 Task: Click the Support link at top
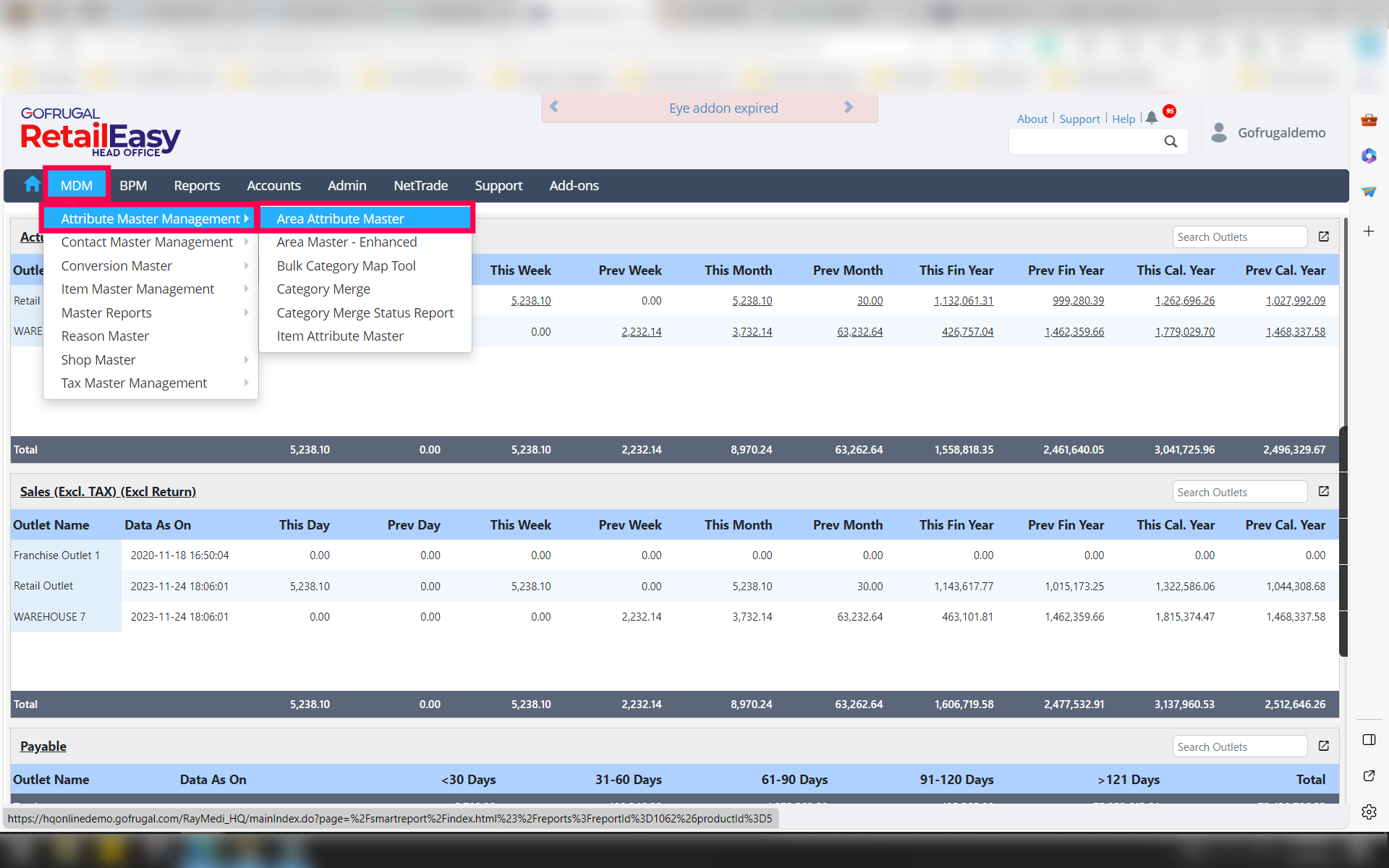1079,119
